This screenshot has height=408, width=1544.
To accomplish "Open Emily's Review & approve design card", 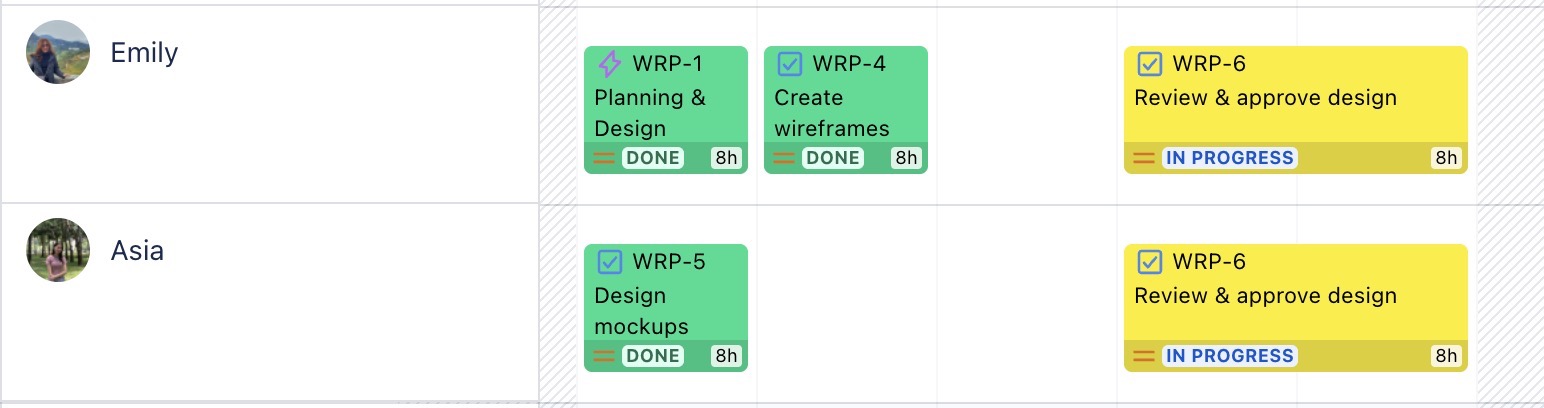I will [1265, 99].
